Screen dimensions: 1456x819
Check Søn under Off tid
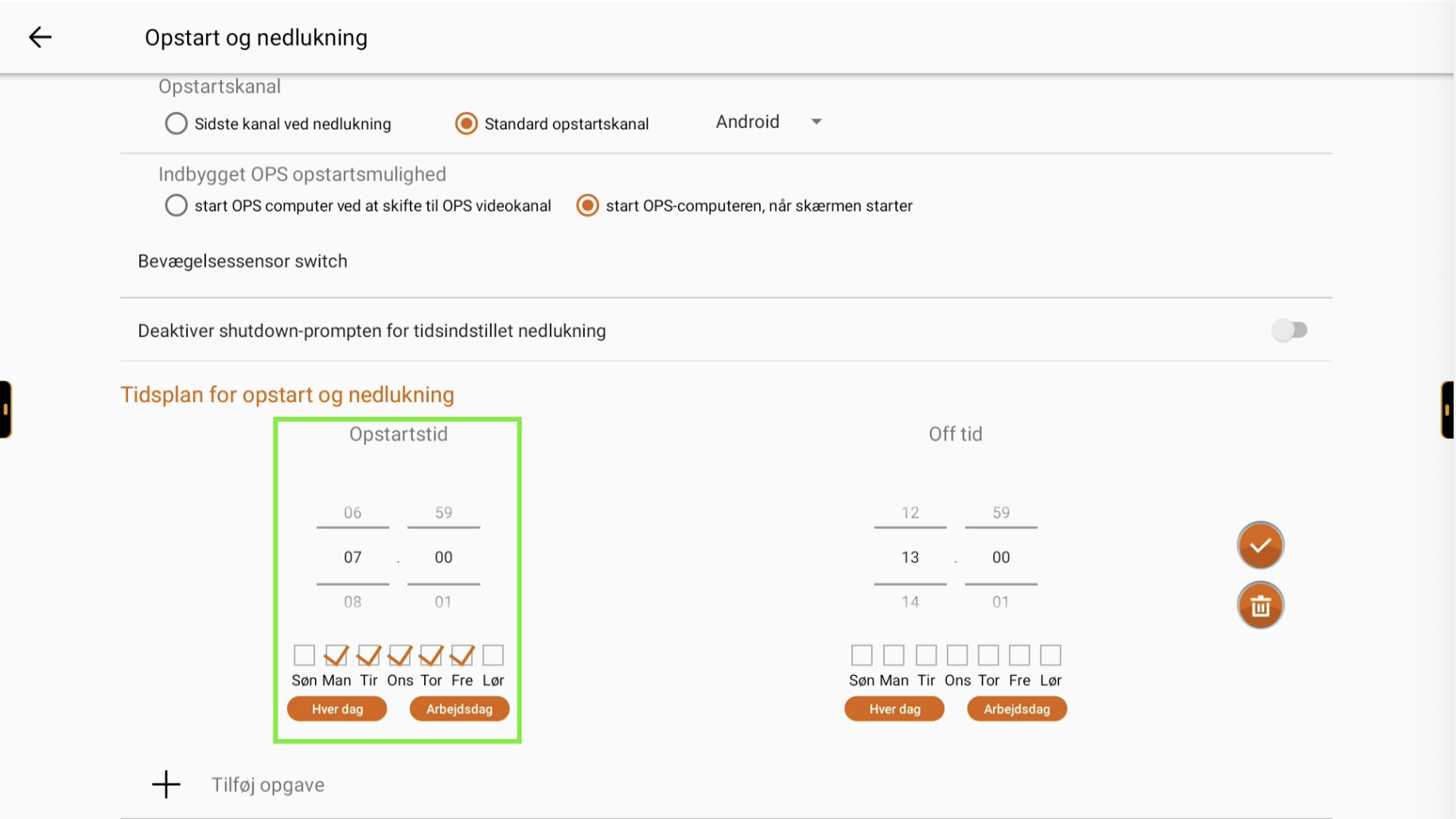[862, 655]
